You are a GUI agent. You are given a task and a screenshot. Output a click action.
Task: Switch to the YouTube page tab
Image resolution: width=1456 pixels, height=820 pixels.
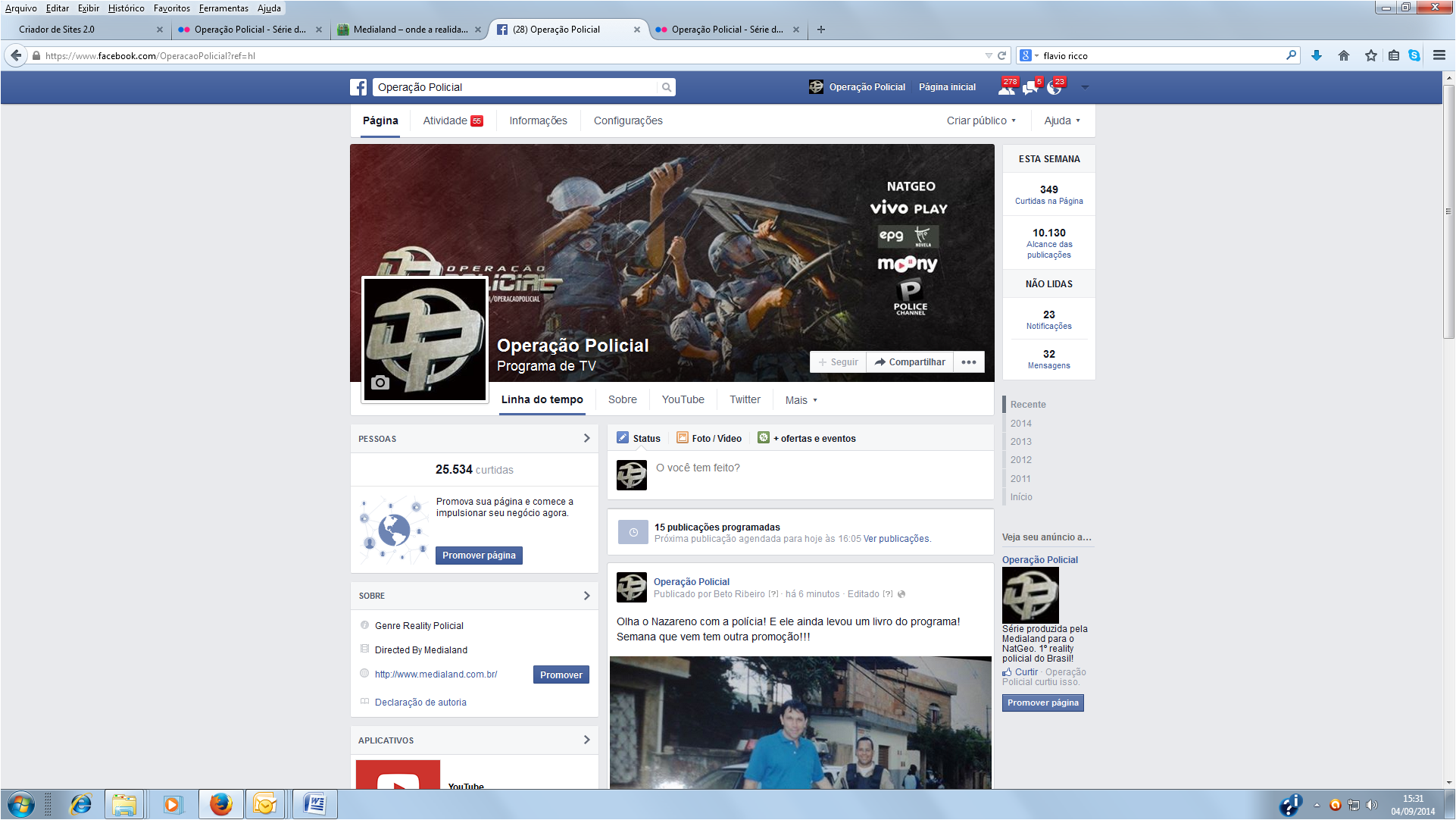pyautogui.click(x=683, y=399)
